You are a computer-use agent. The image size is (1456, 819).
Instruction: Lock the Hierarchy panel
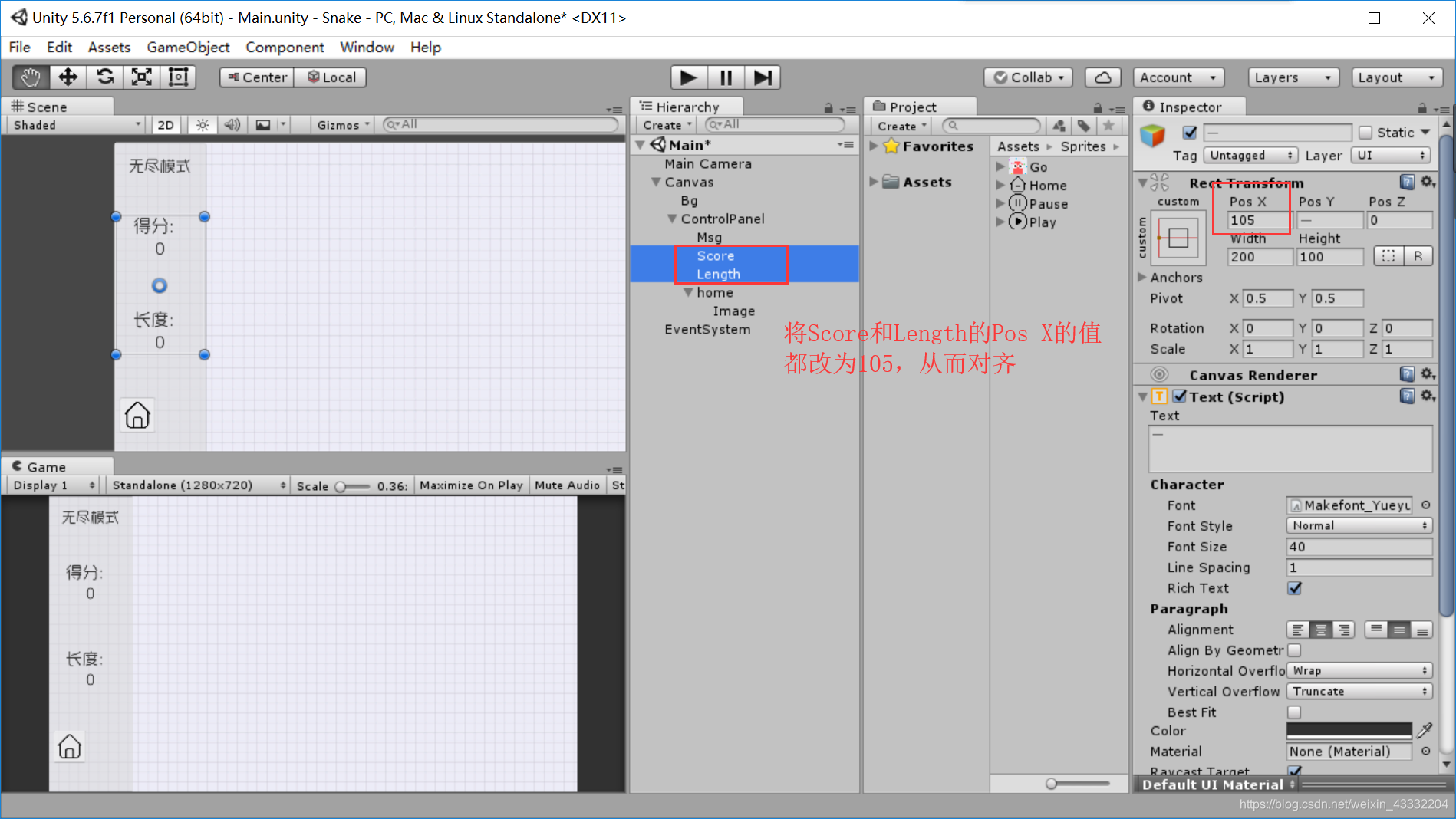point(828,108)
